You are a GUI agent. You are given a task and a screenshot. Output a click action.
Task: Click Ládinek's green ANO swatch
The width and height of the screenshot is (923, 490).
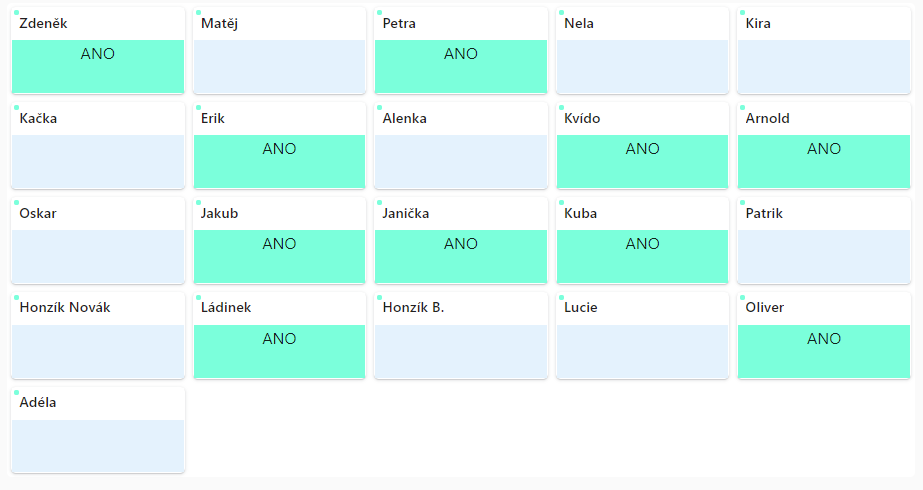(280, 351)
